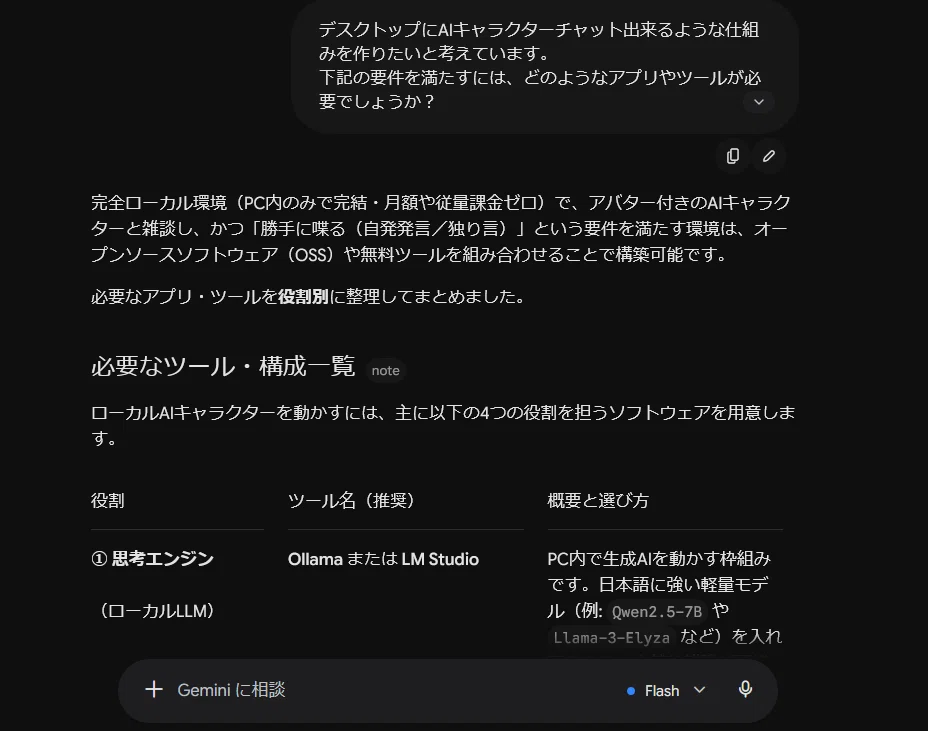
Task: Select the bold '役割別' word
Action: coord(303,297)
